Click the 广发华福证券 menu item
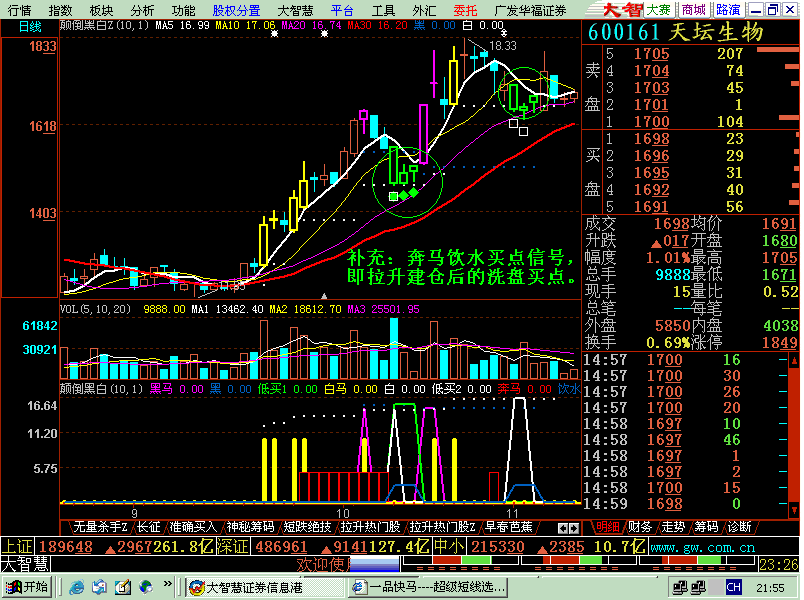804x600 pixels. point(531,10)
